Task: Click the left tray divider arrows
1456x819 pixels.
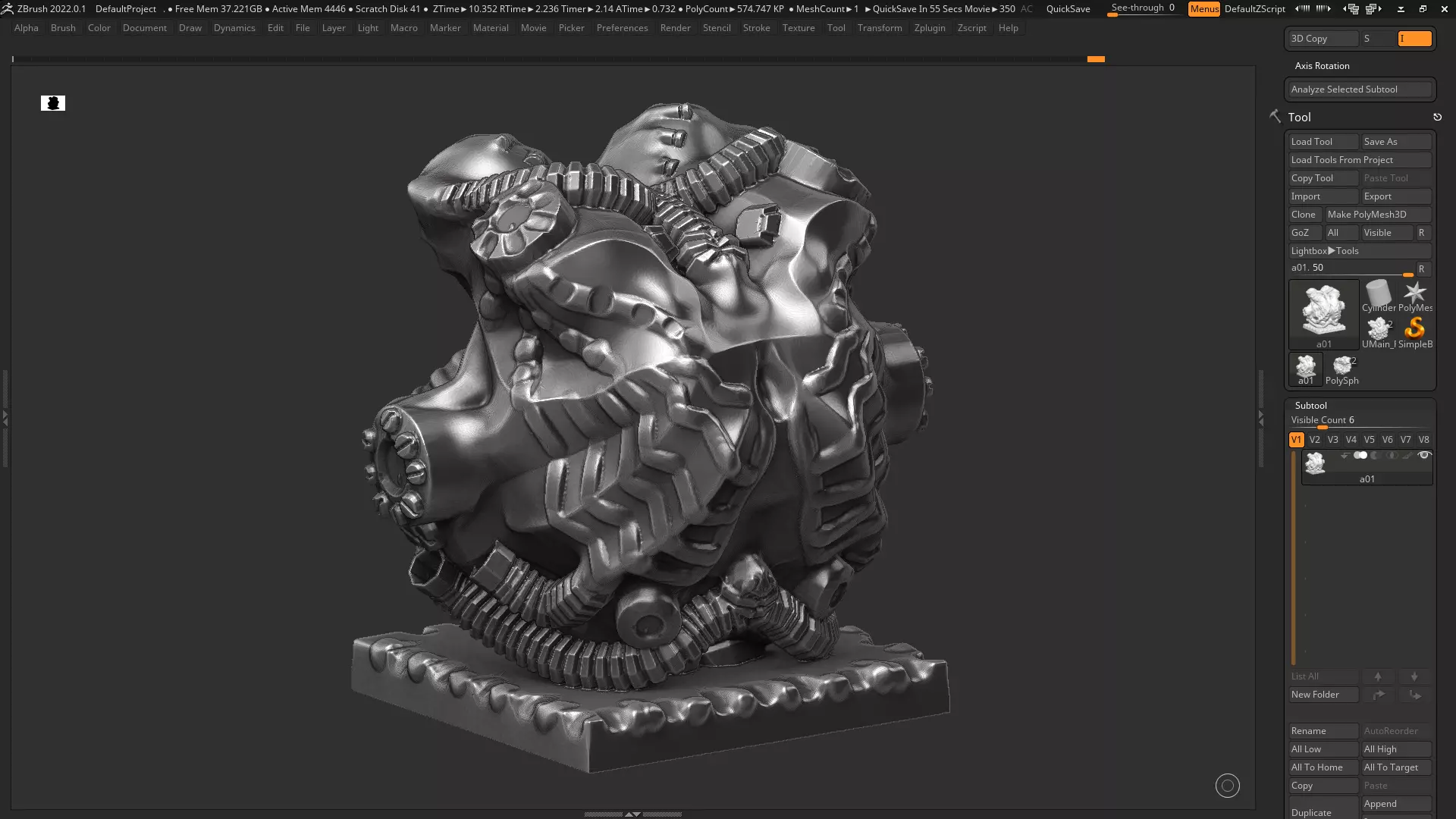Action: tap(5, 418)
